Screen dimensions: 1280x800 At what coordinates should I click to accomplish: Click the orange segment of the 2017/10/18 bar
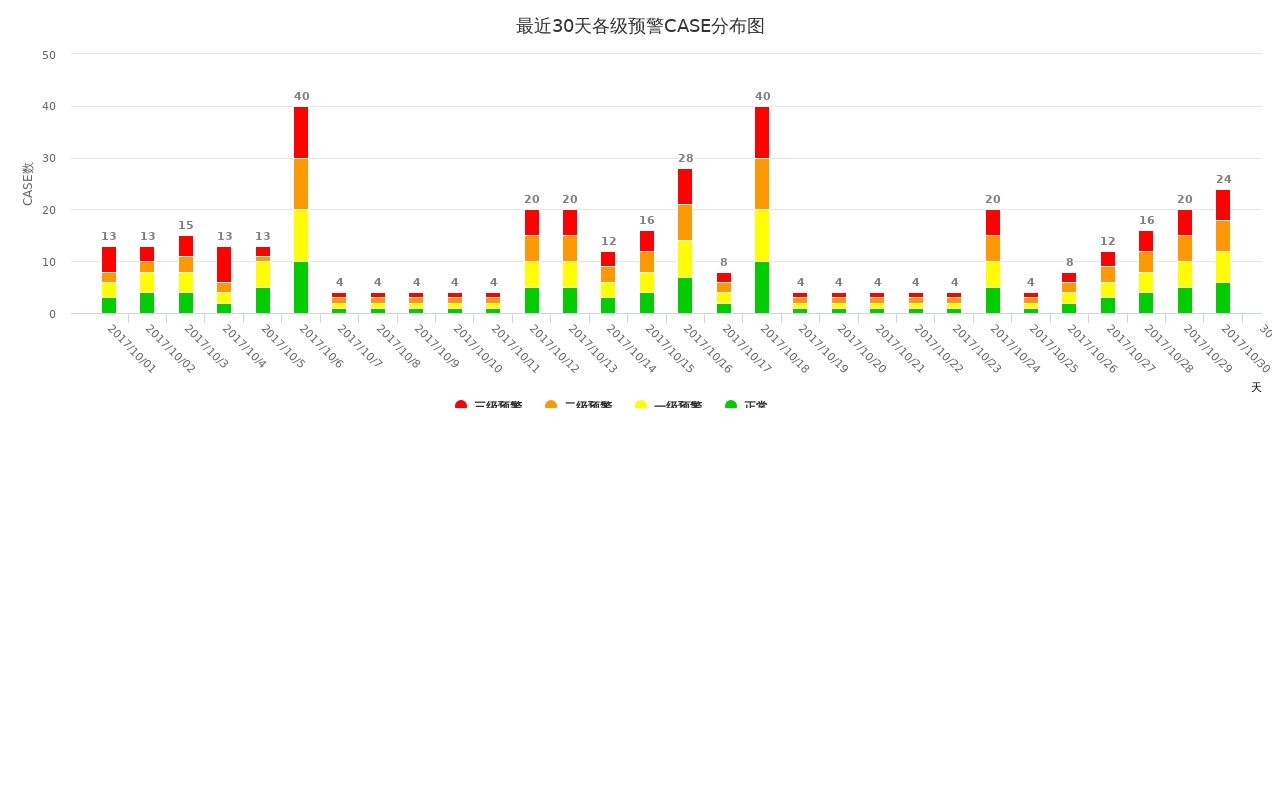tap(762, 184)
